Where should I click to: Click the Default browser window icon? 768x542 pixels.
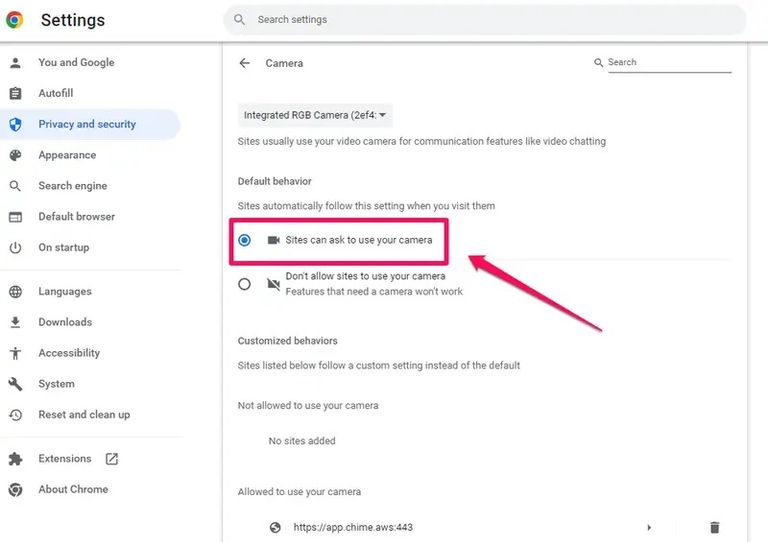pos(16,217)
